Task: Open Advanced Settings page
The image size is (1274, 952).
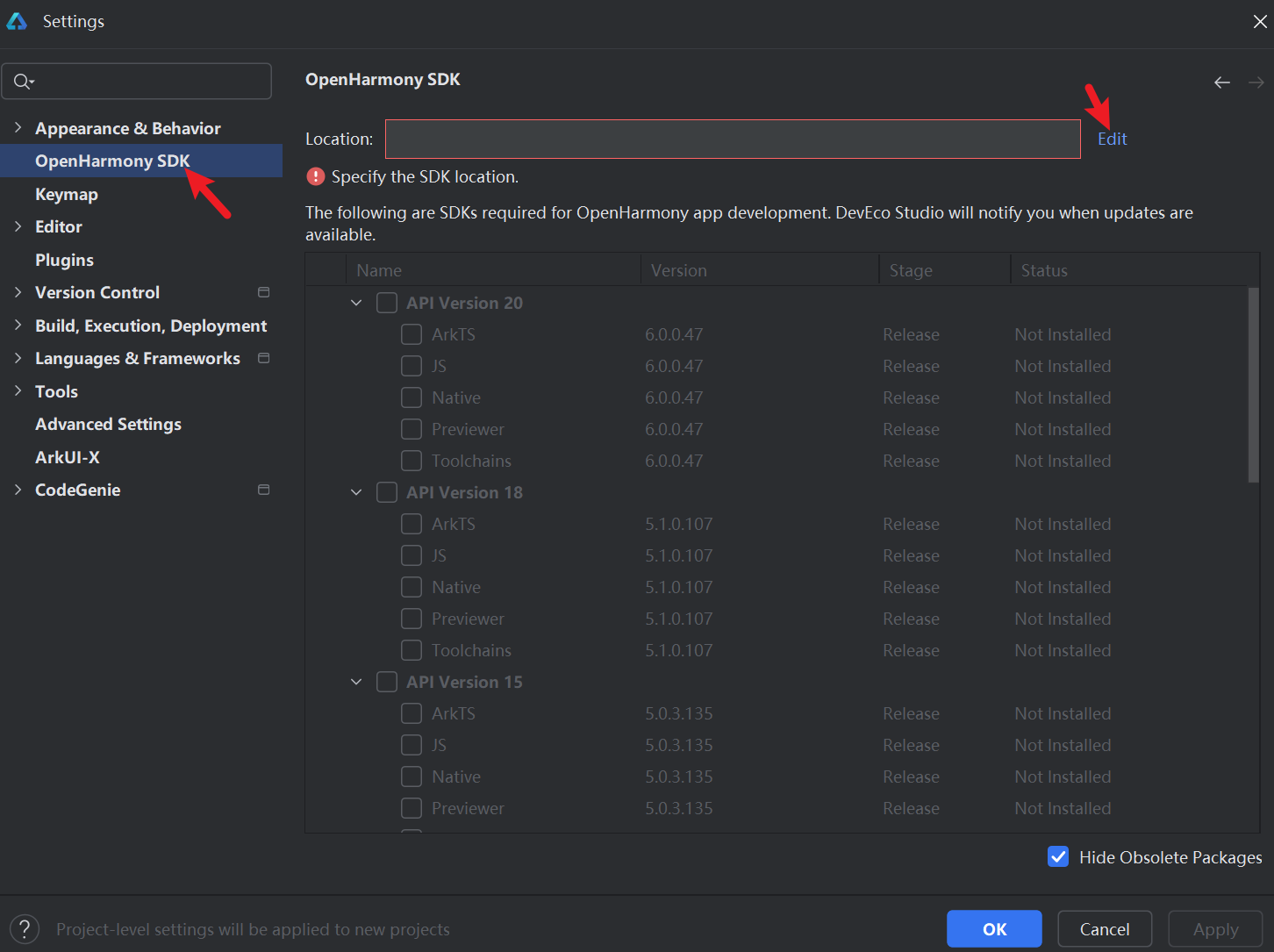Action: 108,424
